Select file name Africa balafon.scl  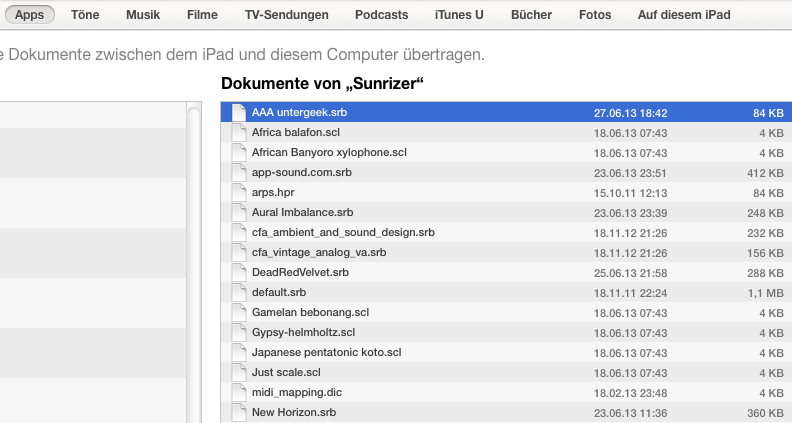pyautogui.click(x=296, y=132)
